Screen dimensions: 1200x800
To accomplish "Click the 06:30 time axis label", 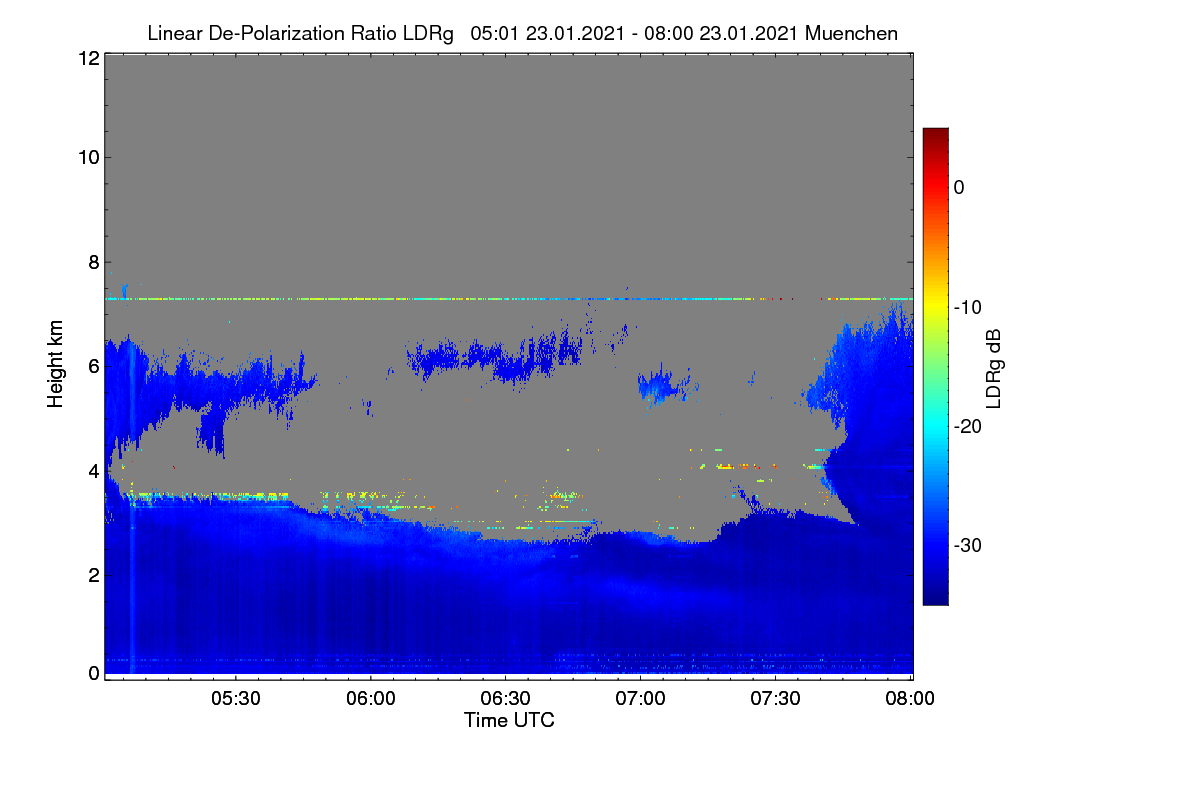I will tap(506, 700).
